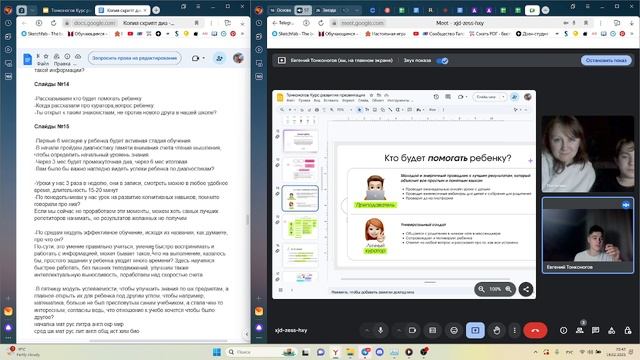
Task: Switch to the Тонконогов Курс browser tab
Action: pyautogui.click(x=67, y=10)
